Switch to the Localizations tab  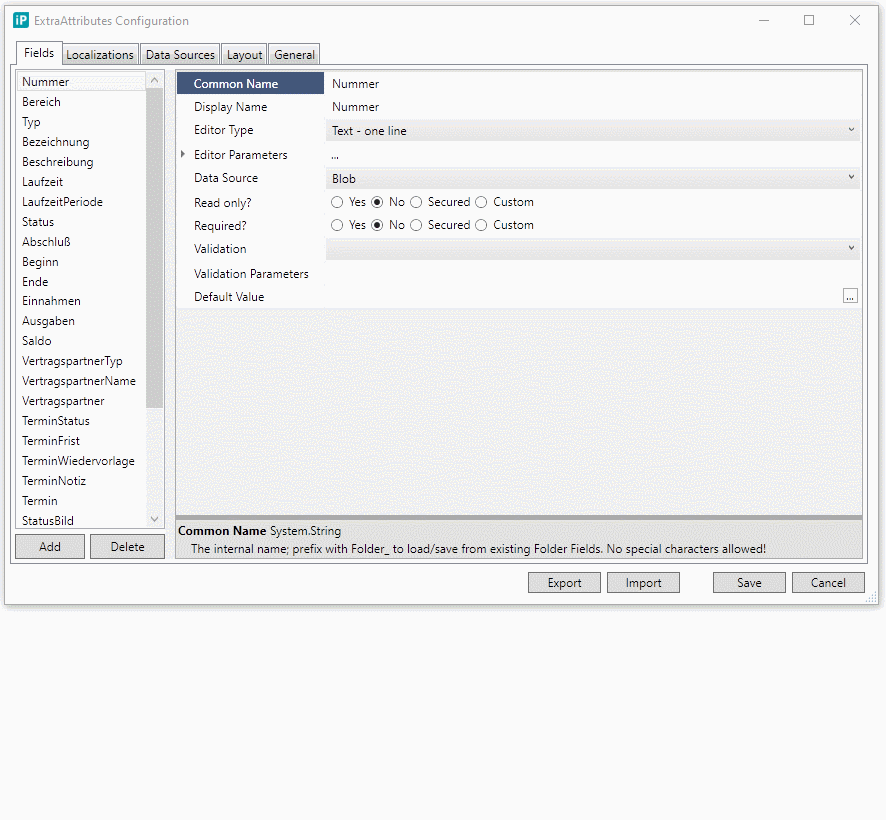[x=100, y=55]
